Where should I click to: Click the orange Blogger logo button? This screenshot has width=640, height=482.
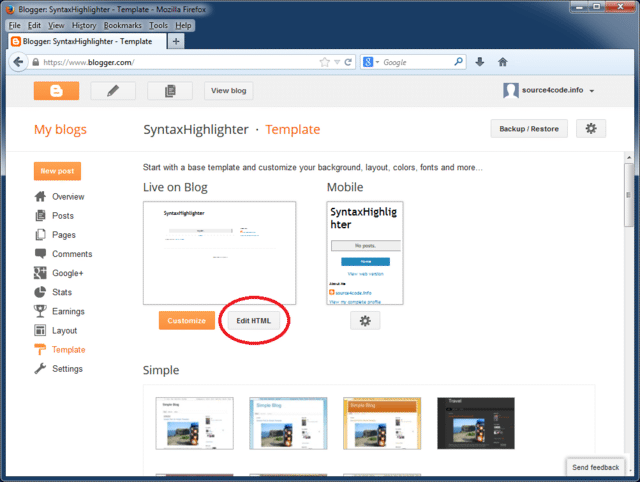click(56, 91)
